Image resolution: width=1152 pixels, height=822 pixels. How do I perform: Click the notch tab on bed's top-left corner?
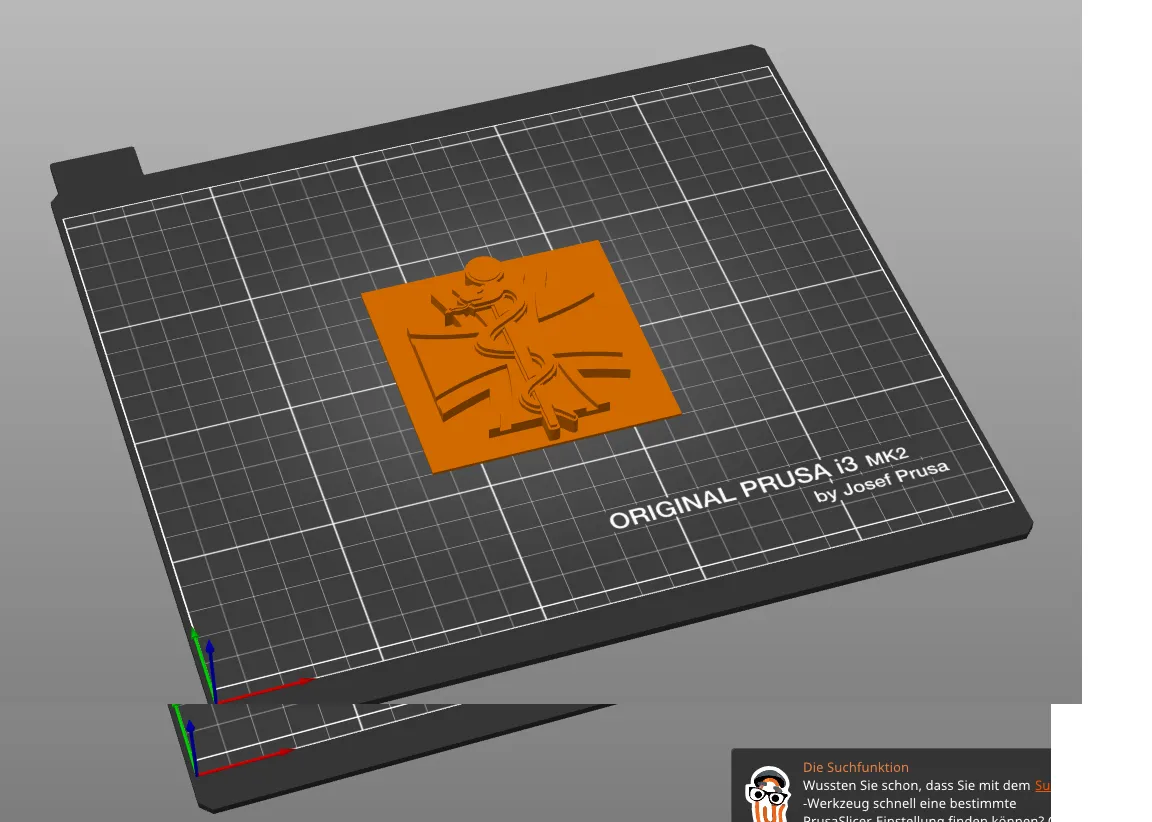pyautogui.click(x=96, y=171)
